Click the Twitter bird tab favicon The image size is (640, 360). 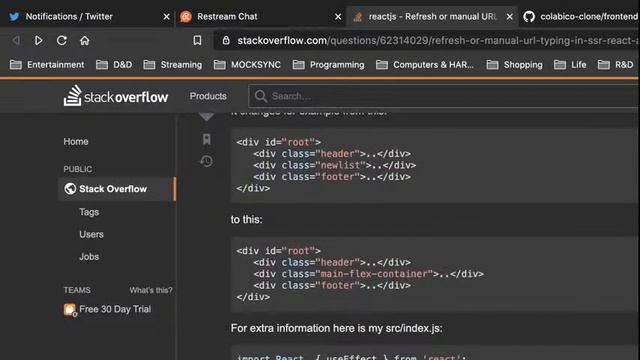pos(14,17)
